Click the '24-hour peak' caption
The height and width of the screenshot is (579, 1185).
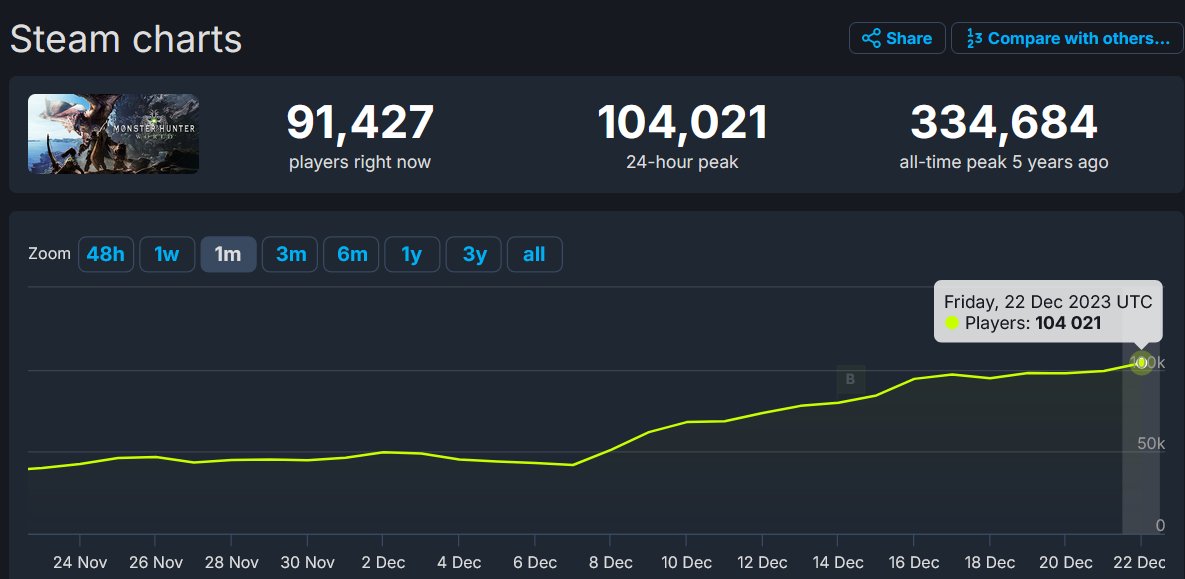[x=682, y=162]
